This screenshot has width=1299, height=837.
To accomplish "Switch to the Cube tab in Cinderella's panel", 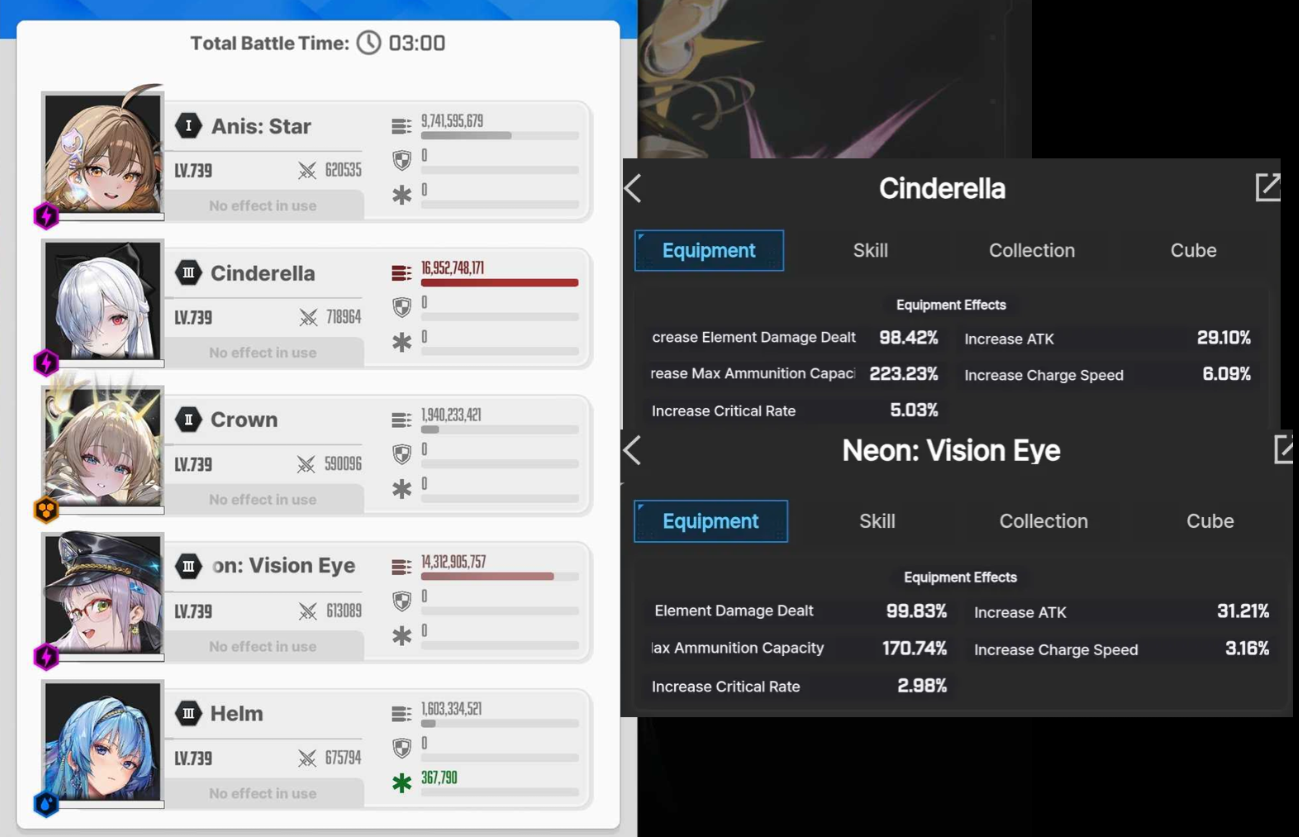I will click(x=1194, y=250).
